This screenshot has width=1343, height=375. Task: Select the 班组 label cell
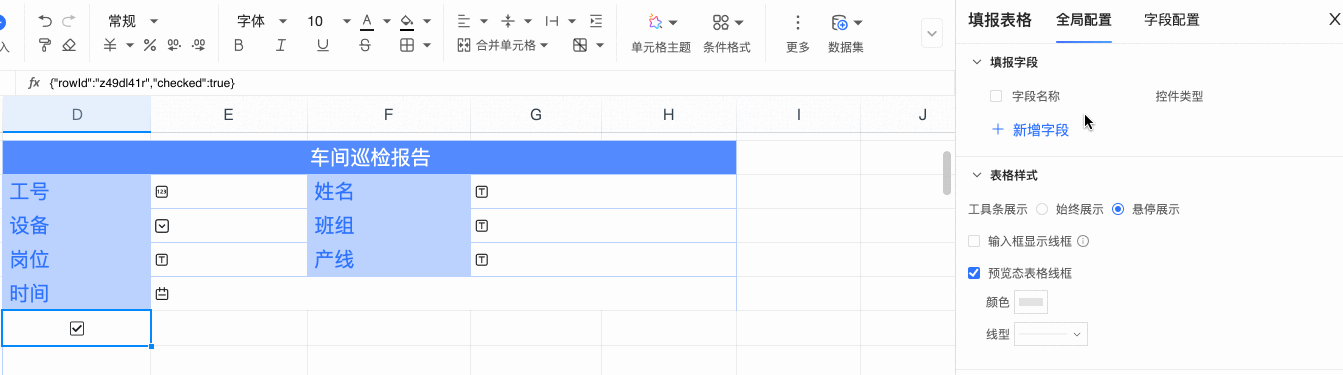click(x=389, y=226)
